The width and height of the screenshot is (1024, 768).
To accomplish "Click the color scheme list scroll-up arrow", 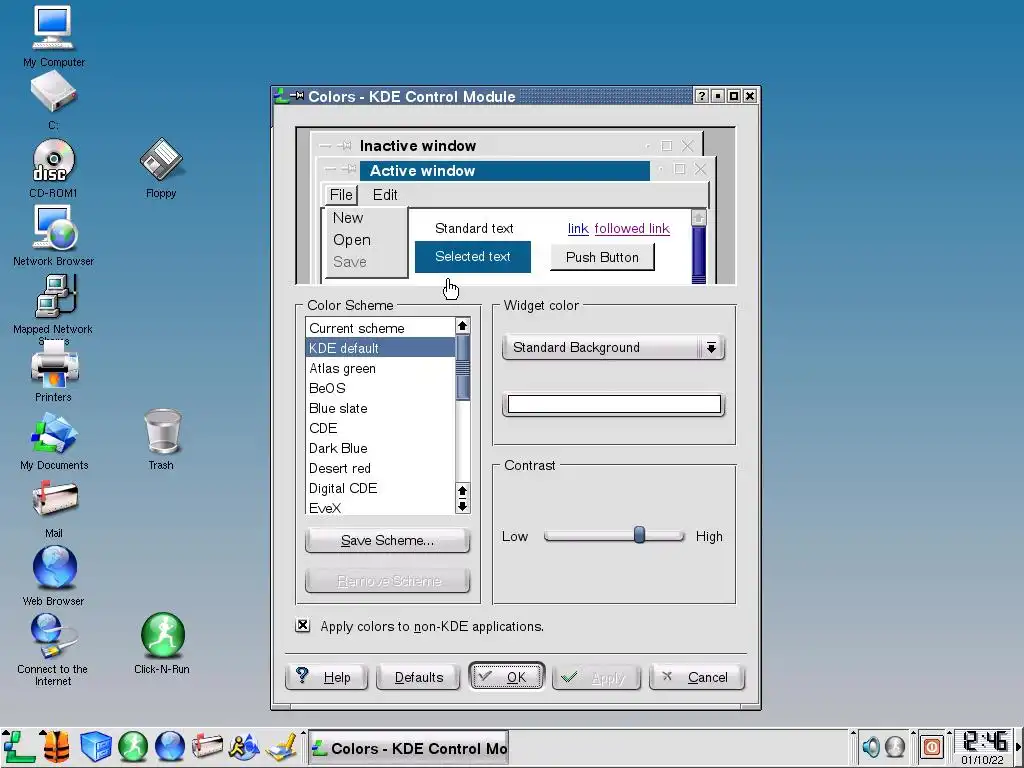I will coord(462,326).
